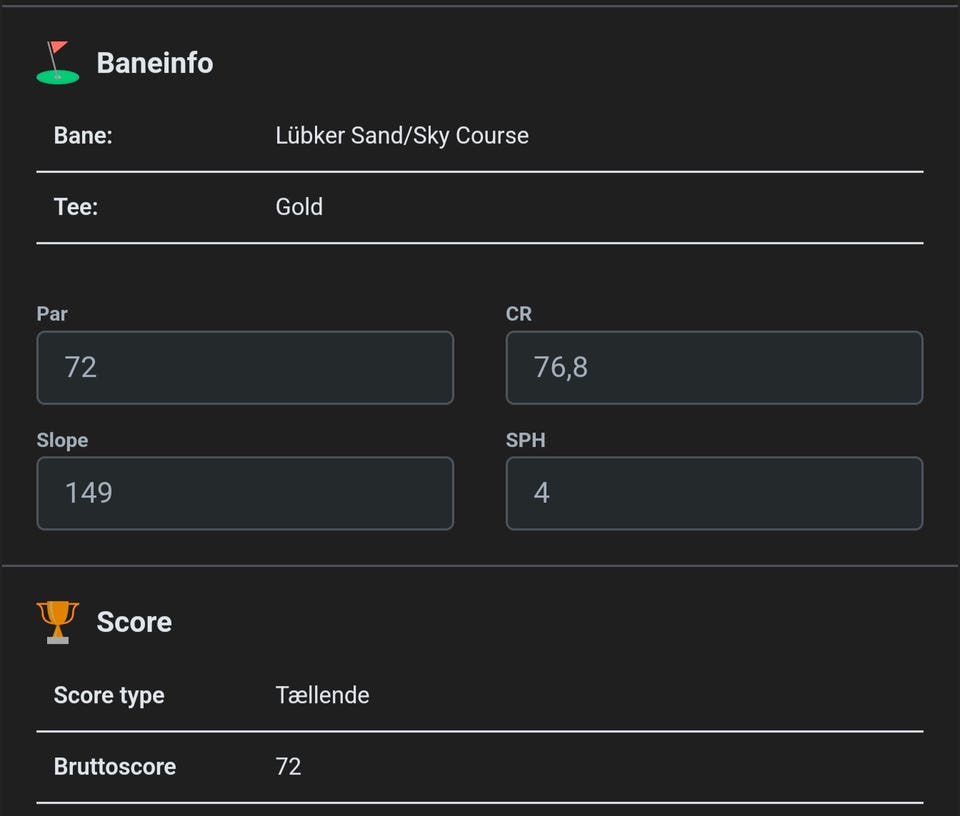Click the Gold tee value

299,207
